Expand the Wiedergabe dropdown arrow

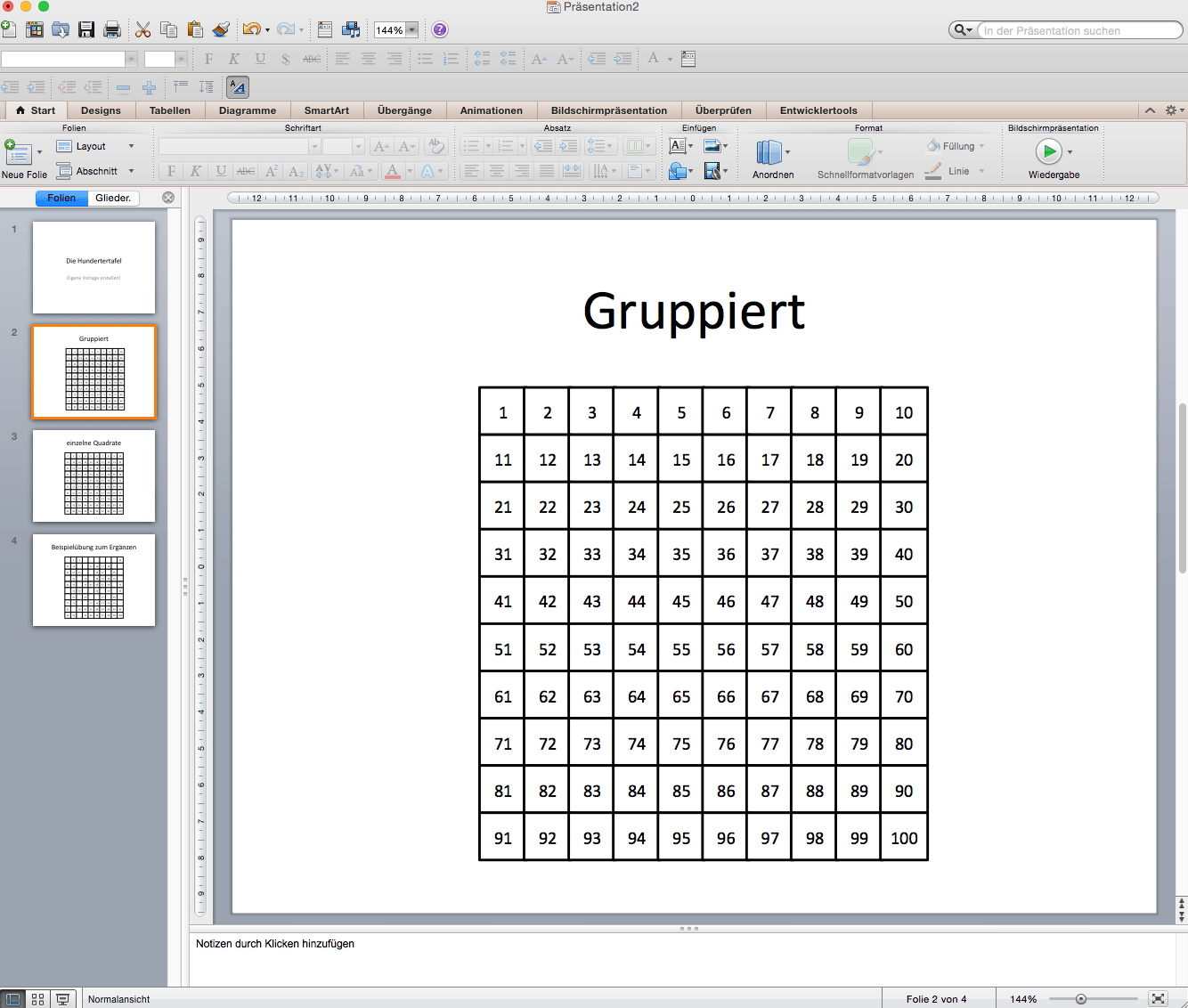coord(1070,152)
